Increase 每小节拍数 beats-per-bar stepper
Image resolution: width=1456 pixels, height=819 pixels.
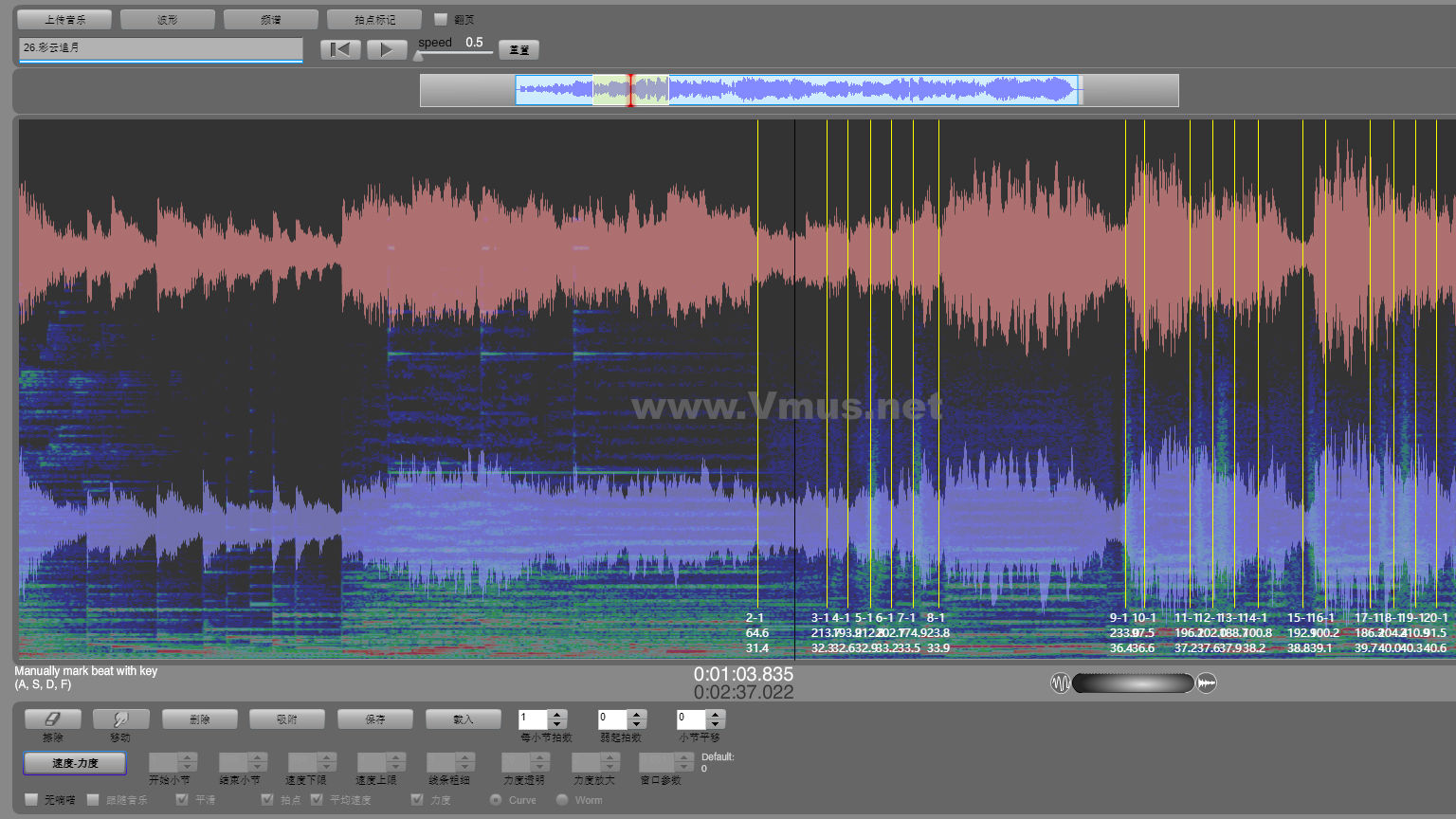click(x=557, y=715)
